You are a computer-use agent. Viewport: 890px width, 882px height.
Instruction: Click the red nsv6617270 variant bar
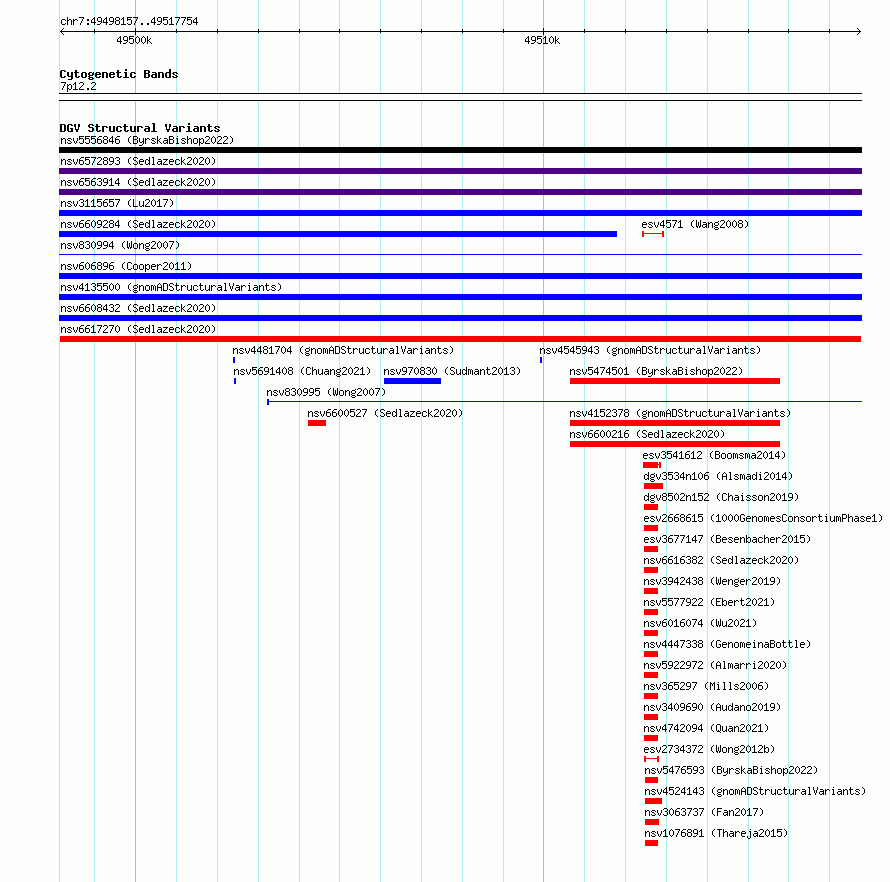click(460, 339)
